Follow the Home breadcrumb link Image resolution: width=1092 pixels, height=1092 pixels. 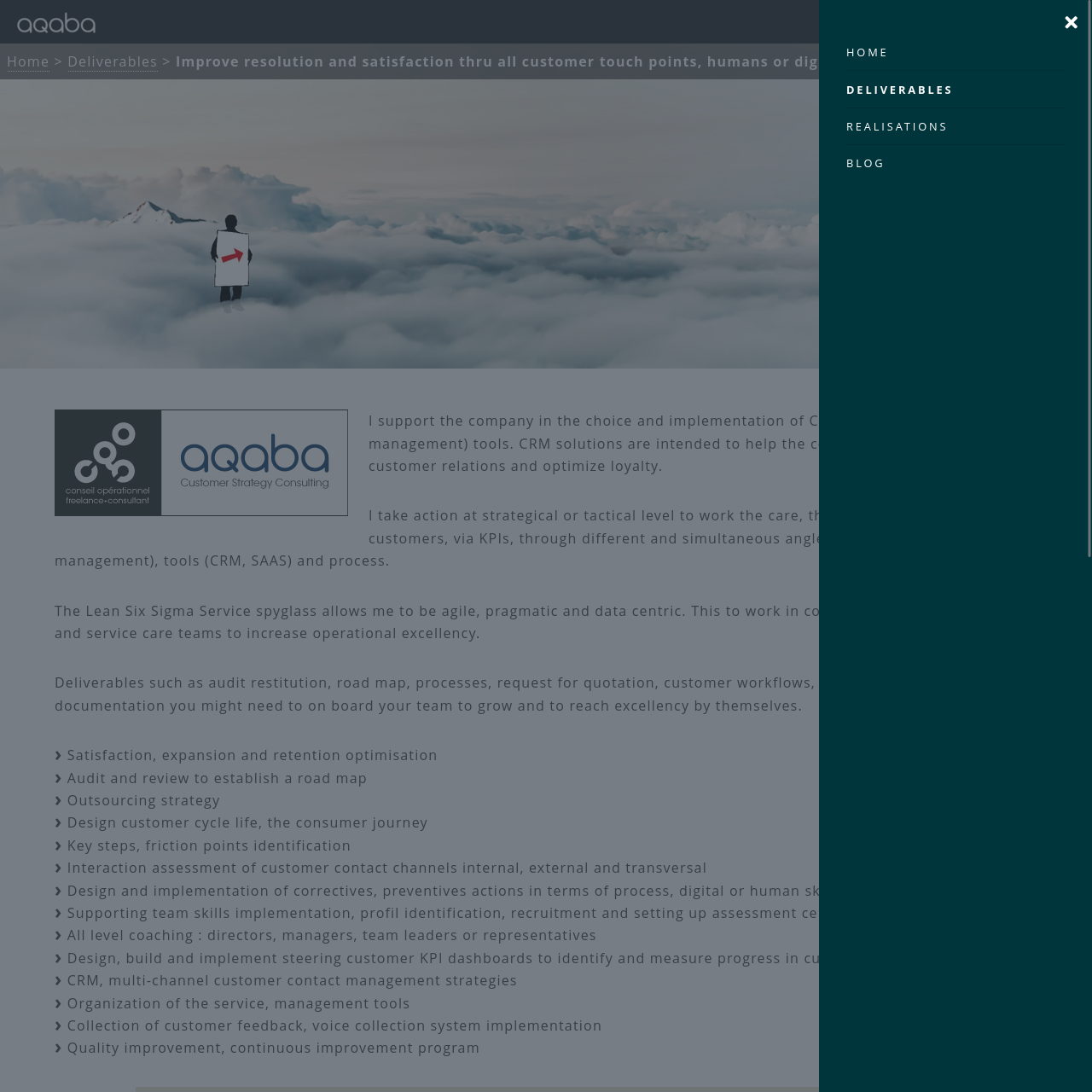click(28, 61)
